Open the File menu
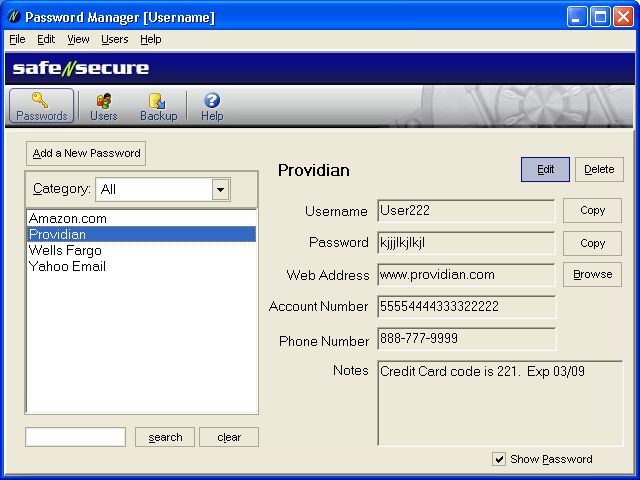640x480 pixels. (x=17, y=39)
